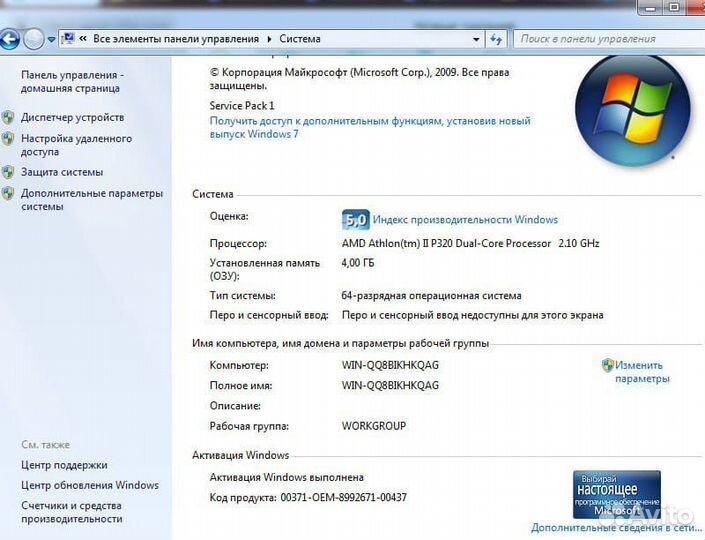Click full name value next to 'Полное имя:'
The height and width of the screenshot is (540, 705).
390,385
